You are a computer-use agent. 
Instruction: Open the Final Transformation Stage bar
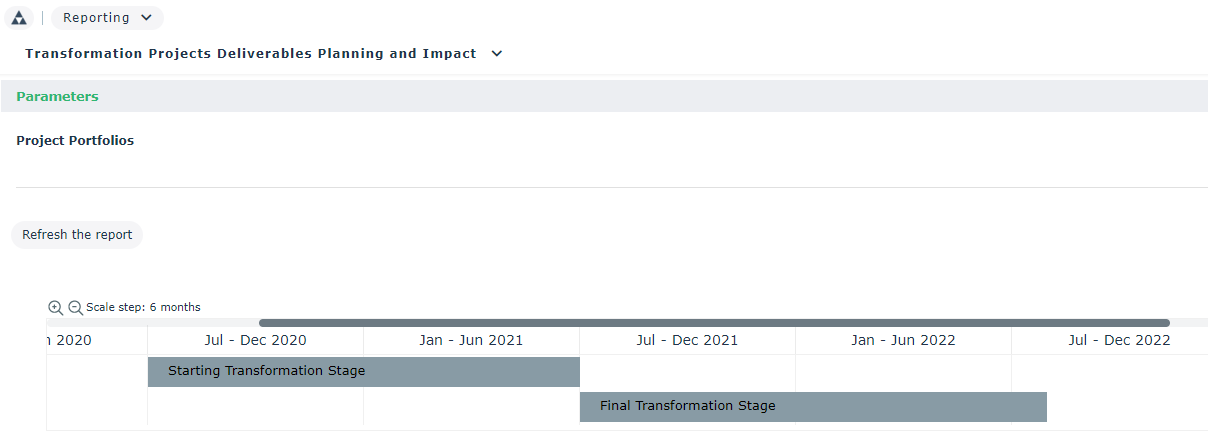click(813, 407)
